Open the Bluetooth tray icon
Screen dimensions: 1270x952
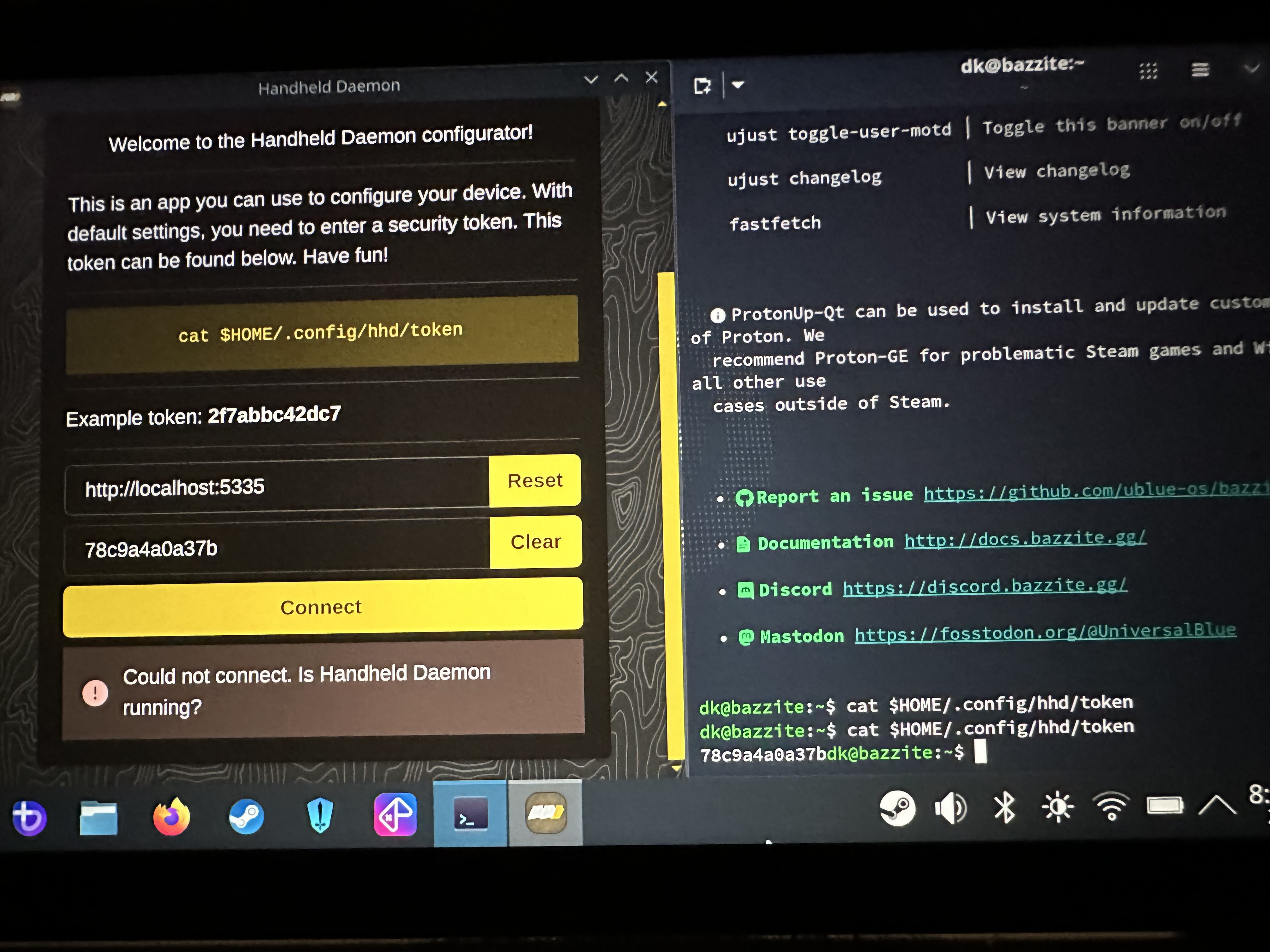pos(1004,808)
